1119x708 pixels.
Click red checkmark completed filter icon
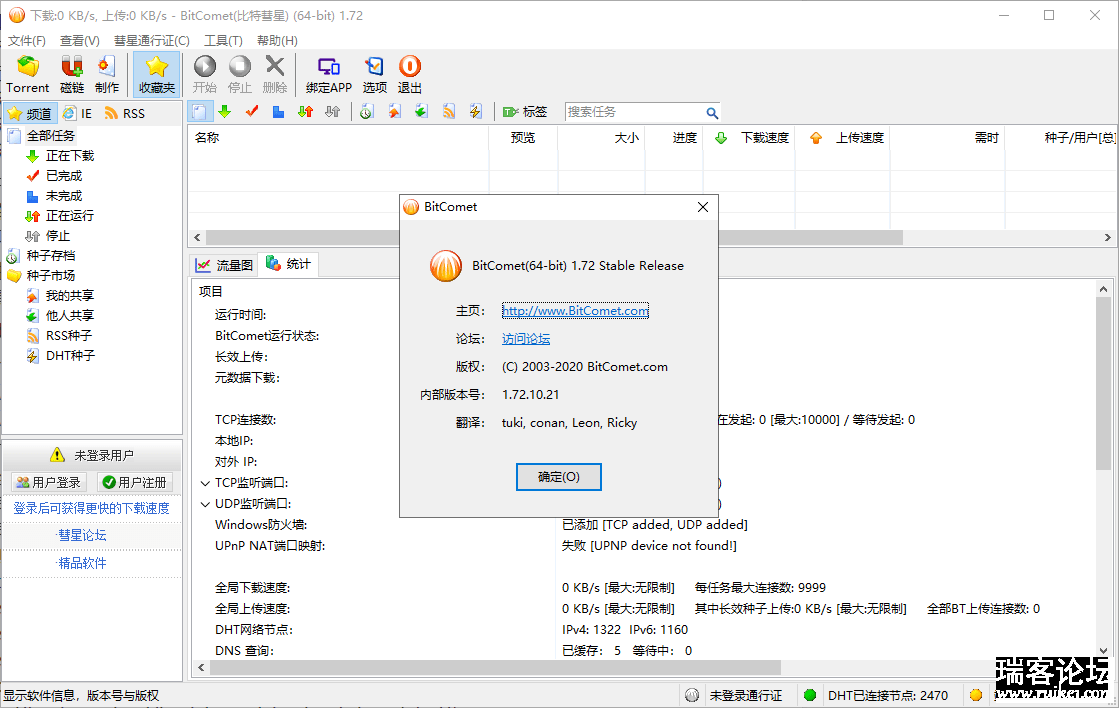tap(252, 112)
